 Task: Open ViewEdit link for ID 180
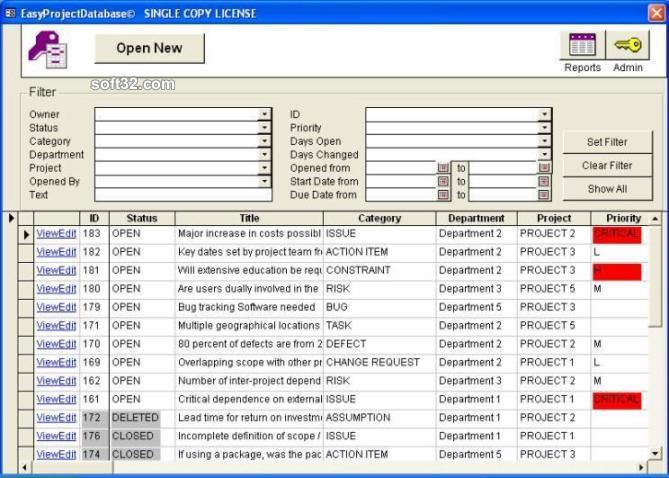[x=56, y=289]
